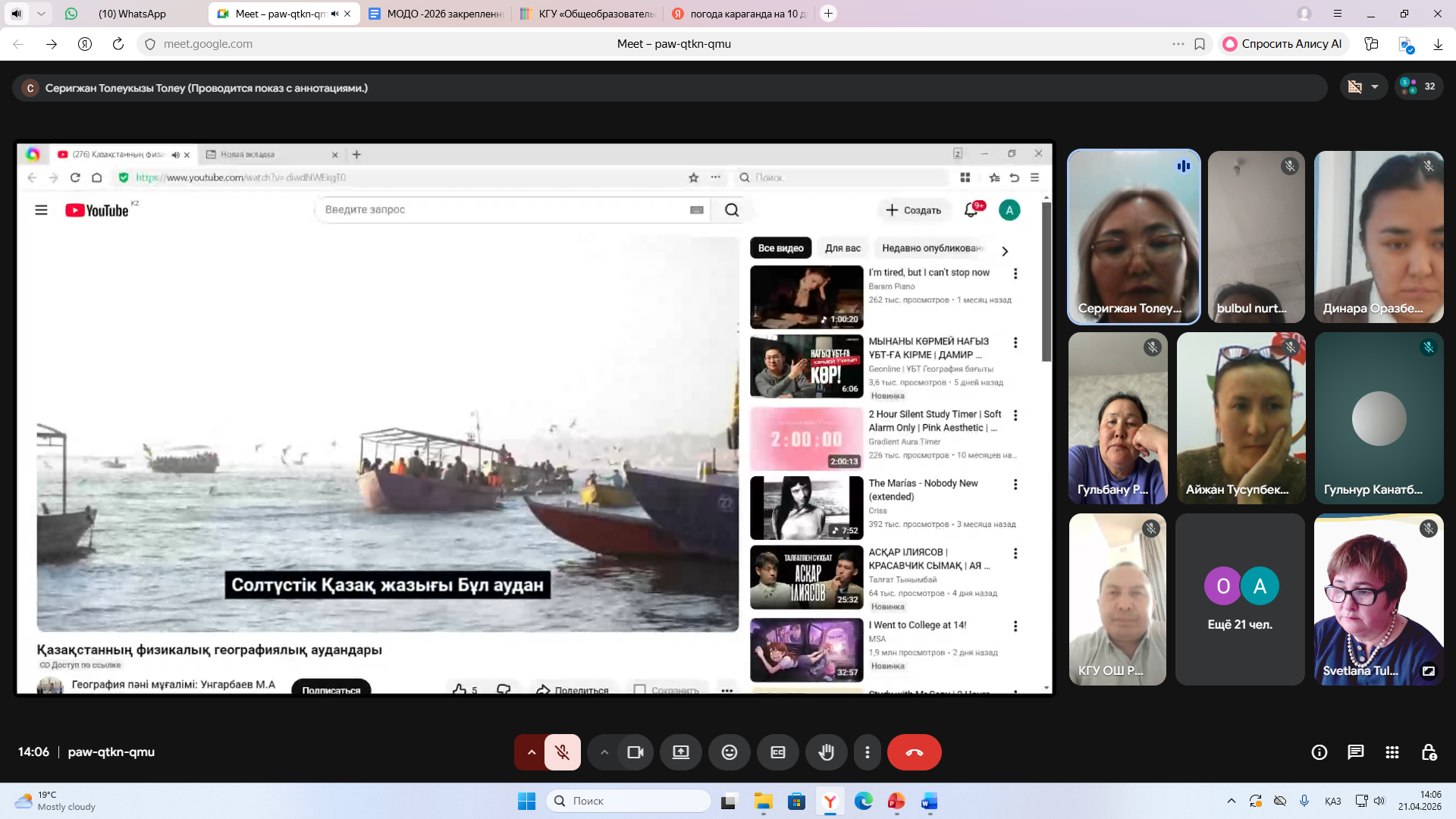
Task: Expand video settings arrow beside camera
Action: (x=604, y=752)
